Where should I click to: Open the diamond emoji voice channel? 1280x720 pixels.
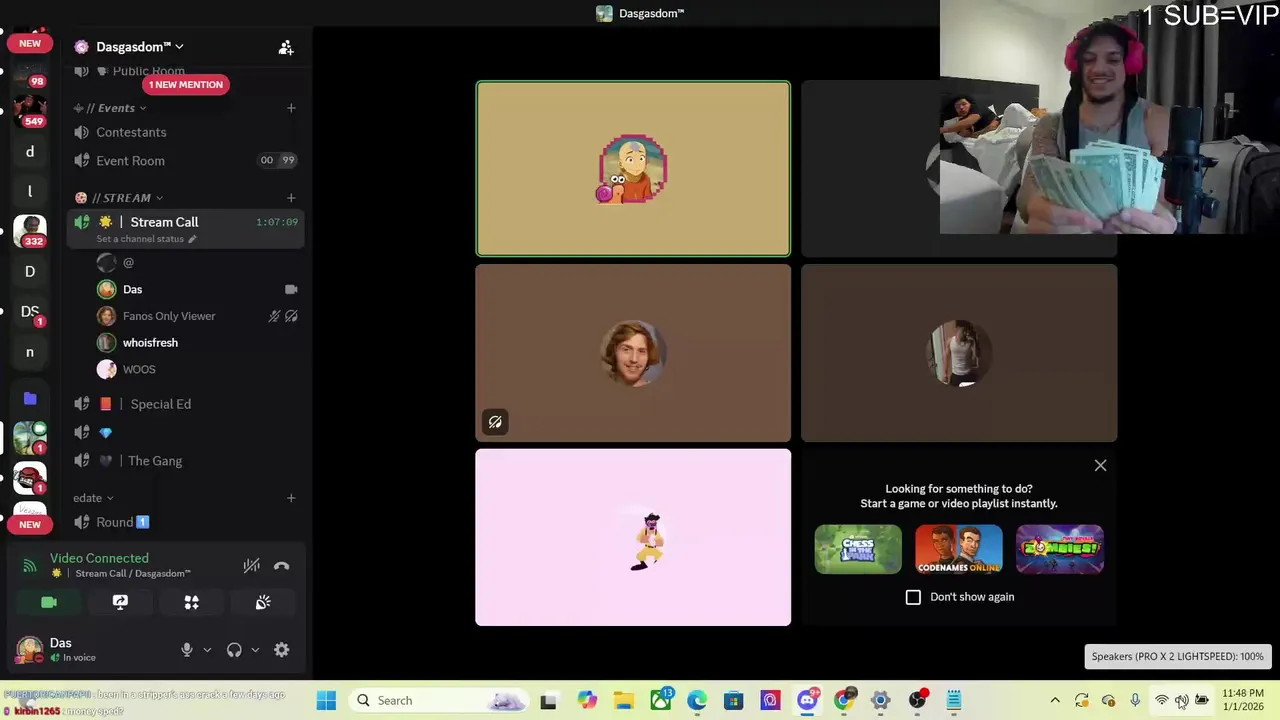(x=186, y=432)
